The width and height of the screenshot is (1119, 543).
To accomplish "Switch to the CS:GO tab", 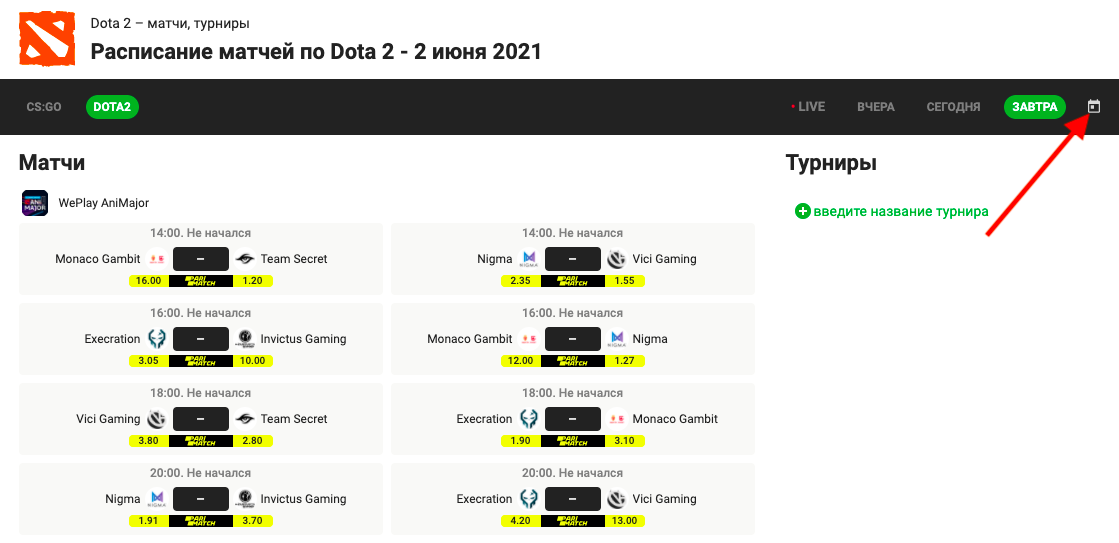I will pos(44,107).
